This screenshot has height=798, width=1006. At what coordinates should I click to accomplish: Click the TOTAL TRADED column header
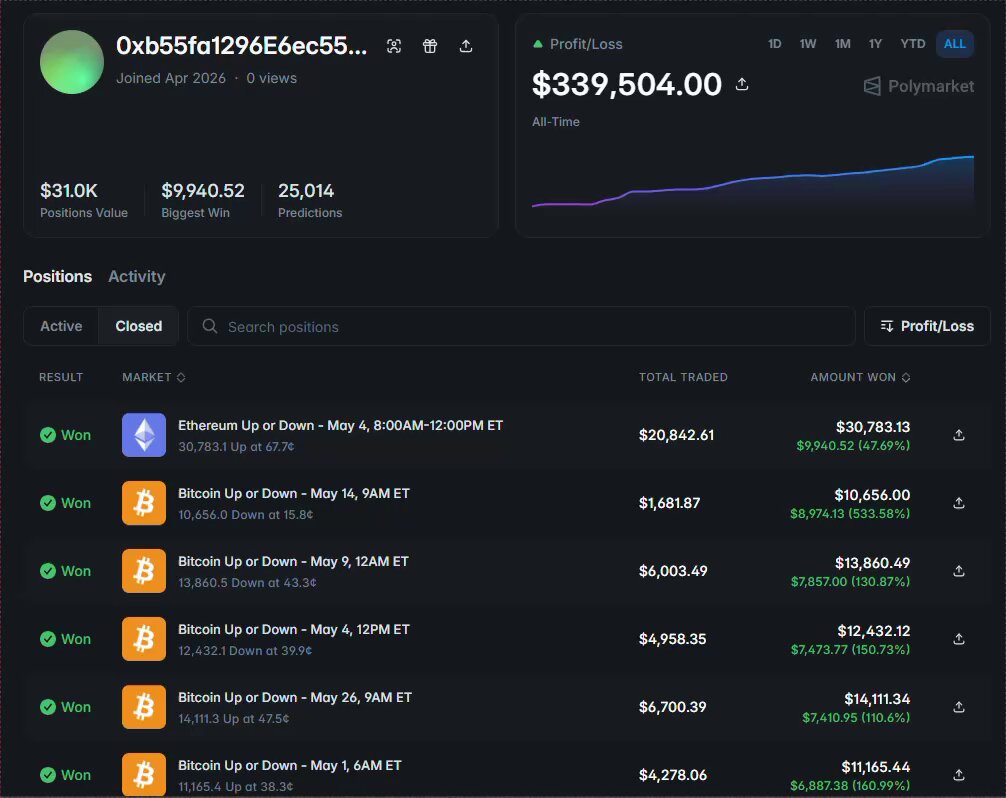[683, 377]
